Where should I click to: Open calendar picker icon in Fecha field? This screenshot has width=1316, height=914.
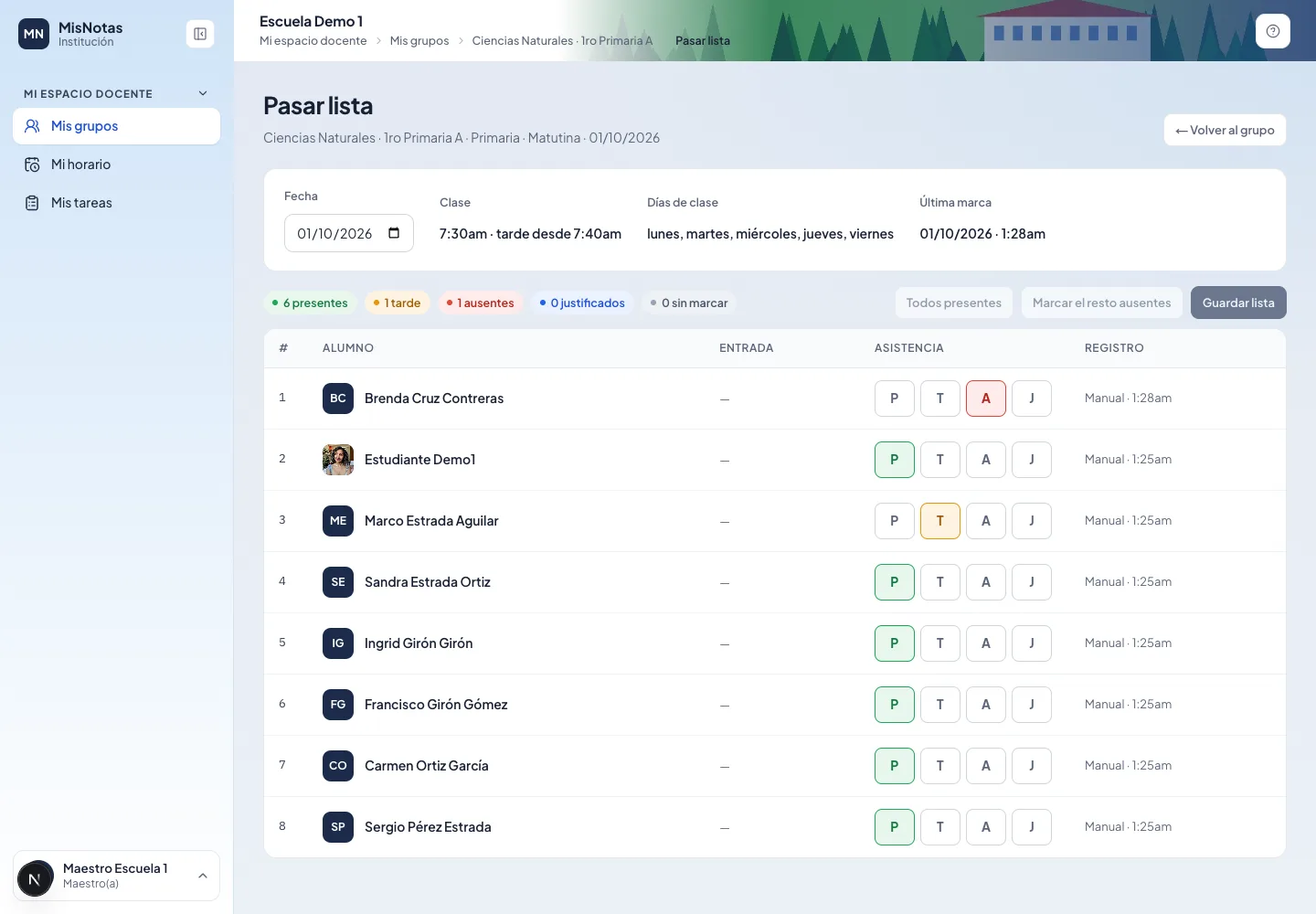click(x=394, y=233)
